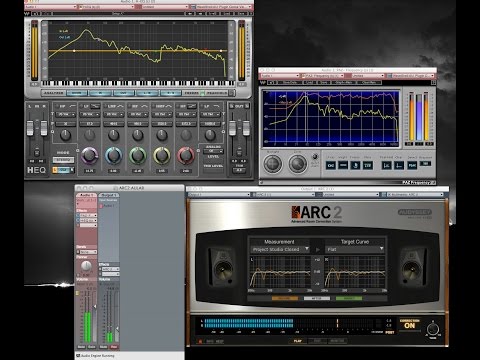
Task: Open the preset Untitled dropdown in PAZ header
Action: [x=368, y=76]
